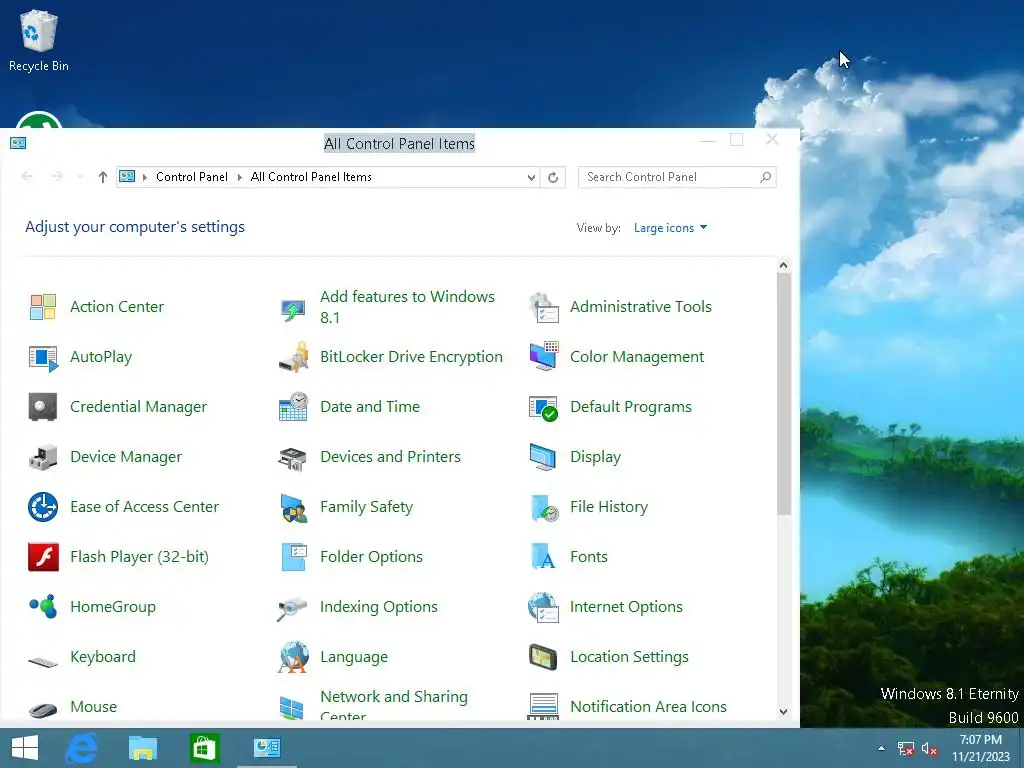Click the scrollbar down arrow

point(784,712)
